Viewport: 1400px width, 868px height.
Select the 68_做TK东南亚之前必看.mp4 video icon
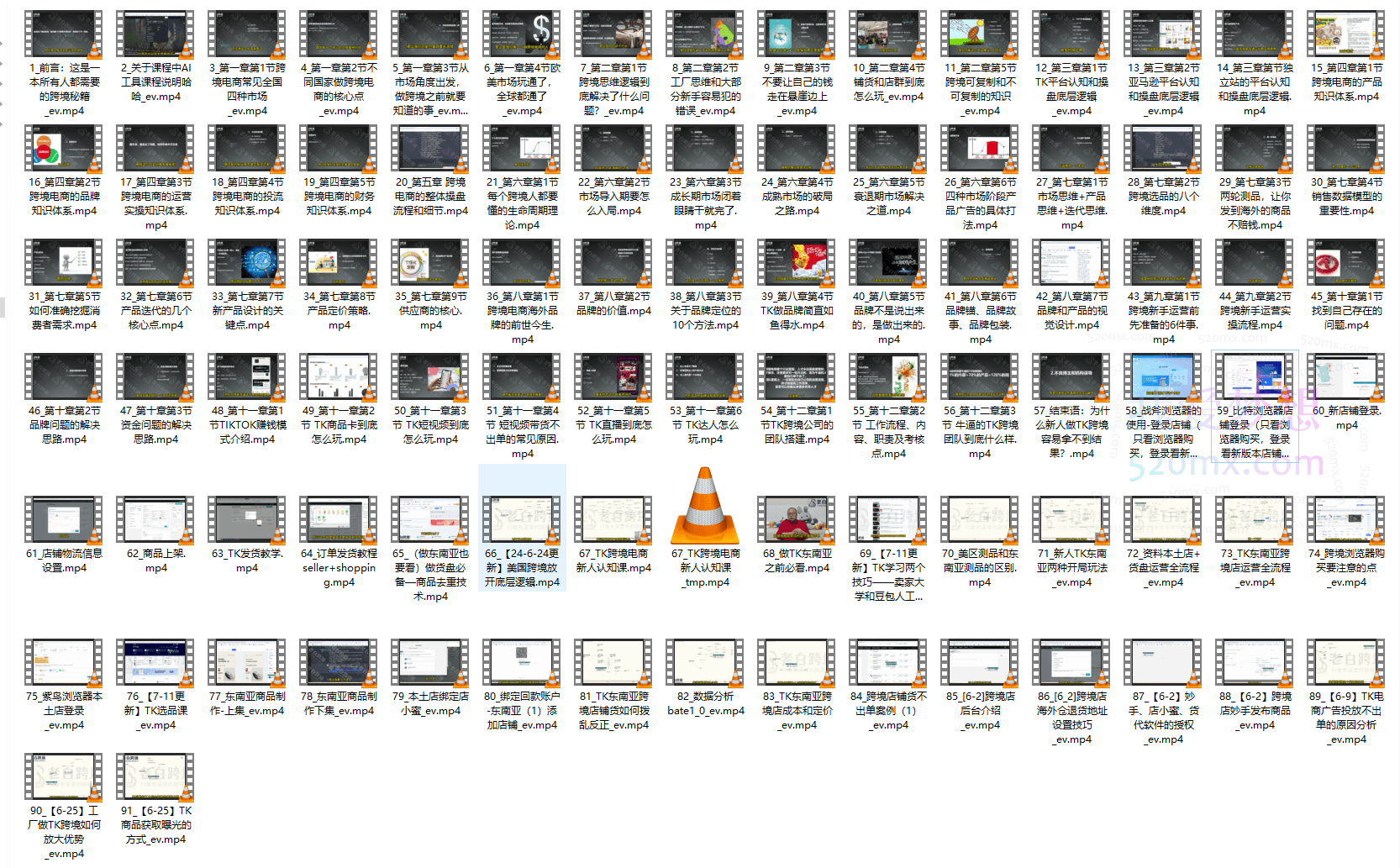(797, 520)
